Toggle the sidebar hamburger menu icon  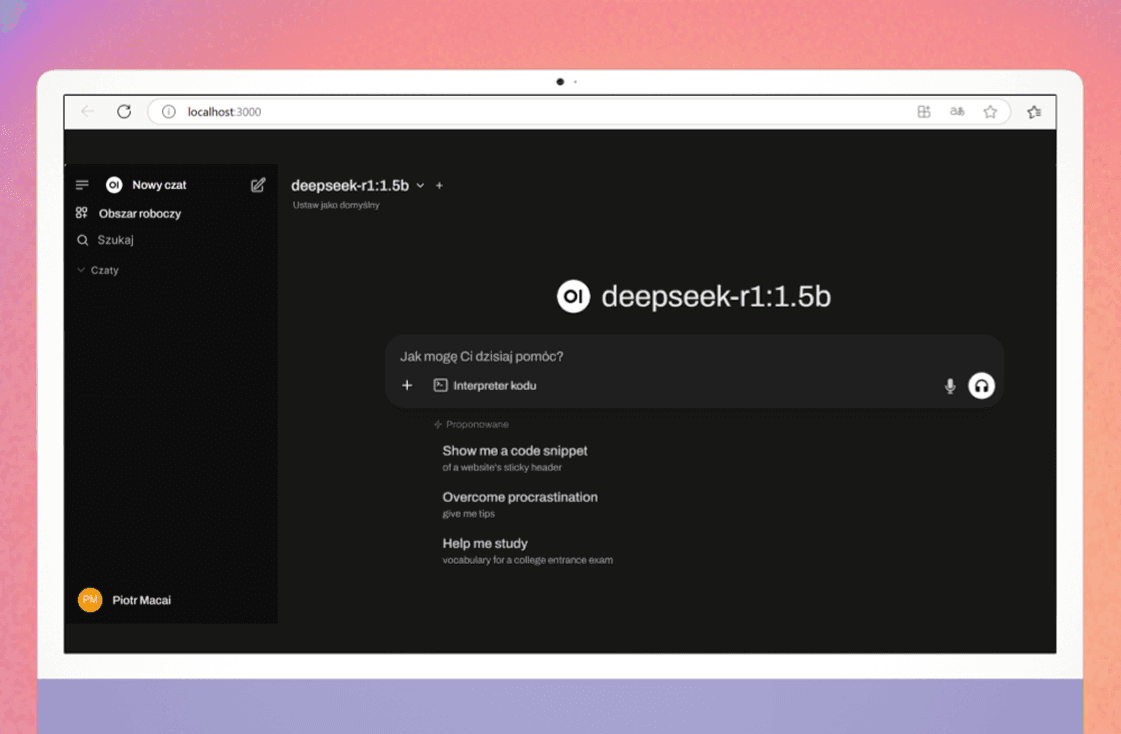82,185
